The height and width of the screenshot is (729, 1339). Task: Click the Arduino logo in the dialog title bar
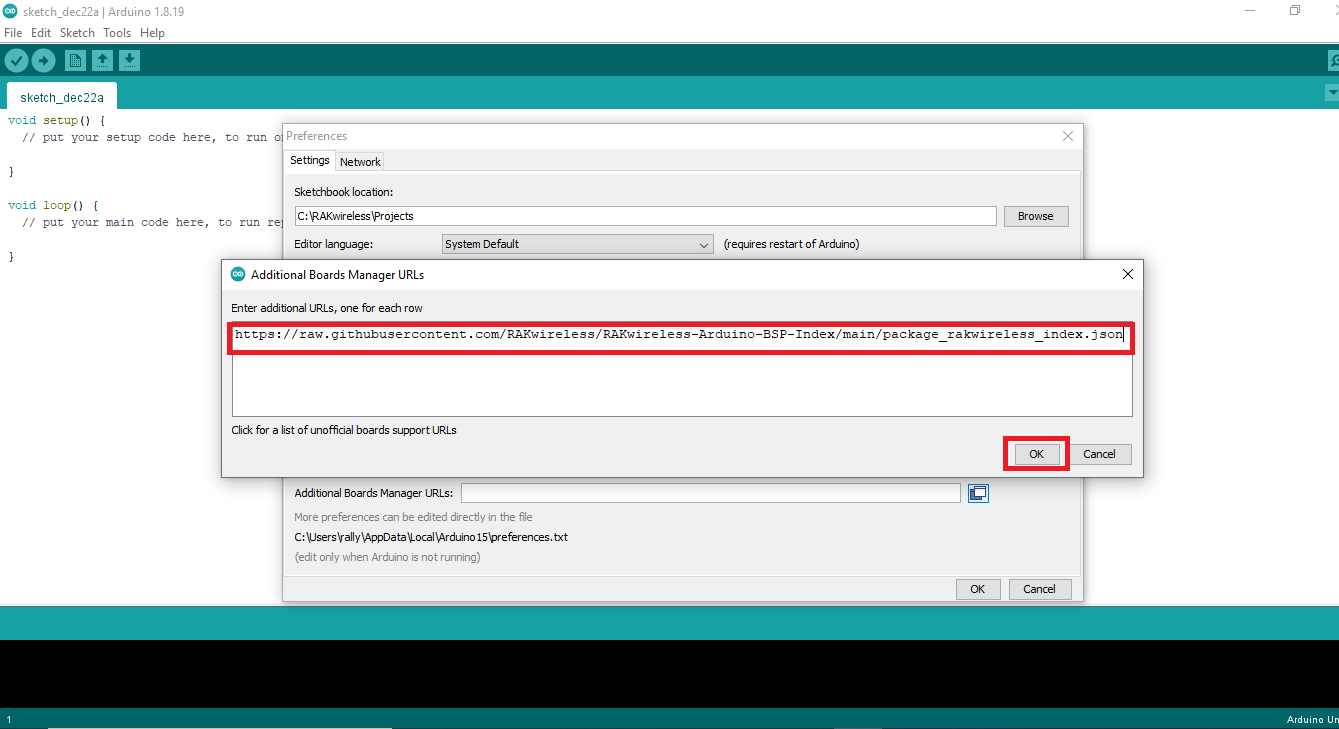point(238,273)
